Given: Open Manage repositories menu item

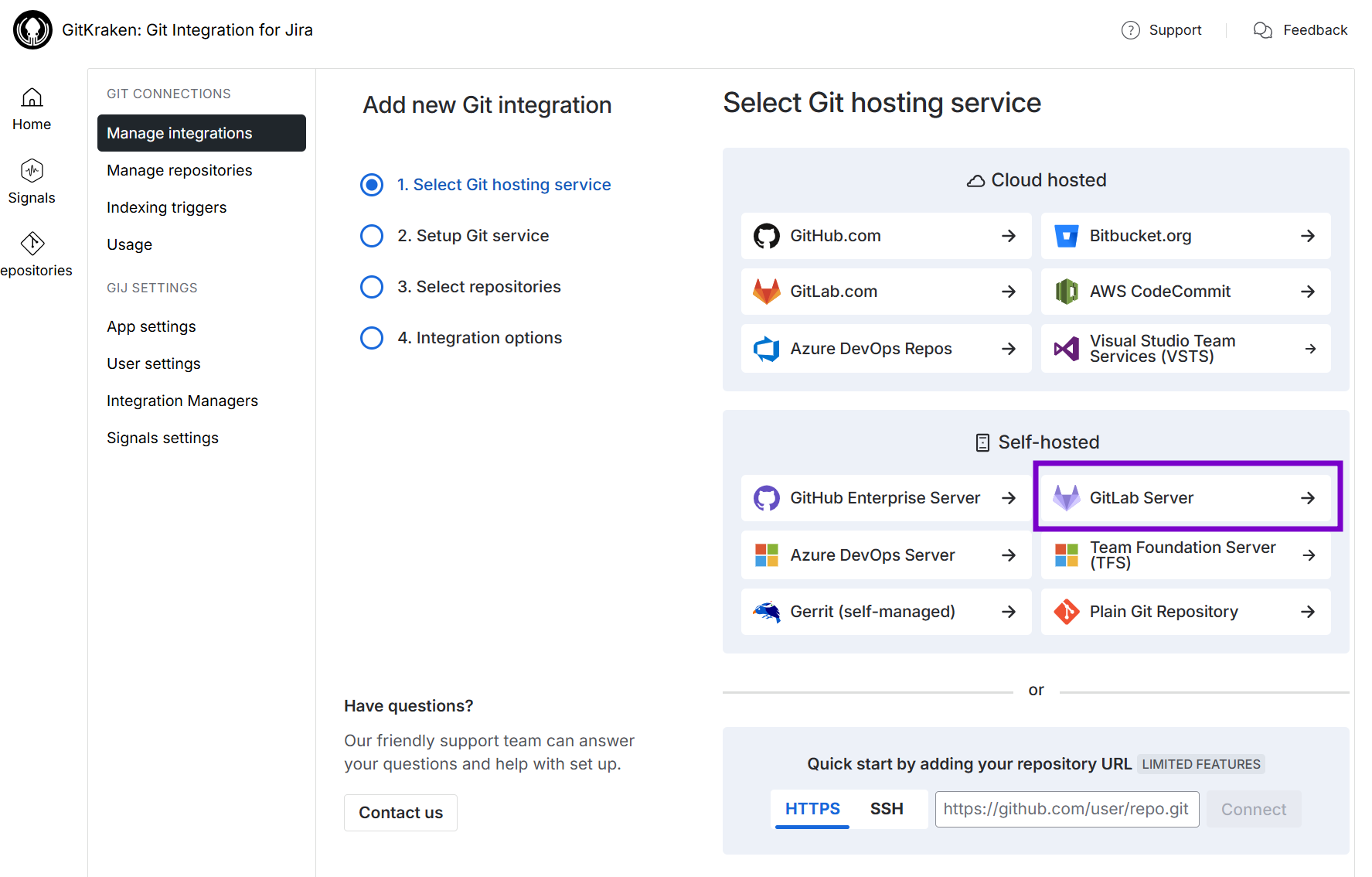Looking at the screenshot, I should [179, 170].
